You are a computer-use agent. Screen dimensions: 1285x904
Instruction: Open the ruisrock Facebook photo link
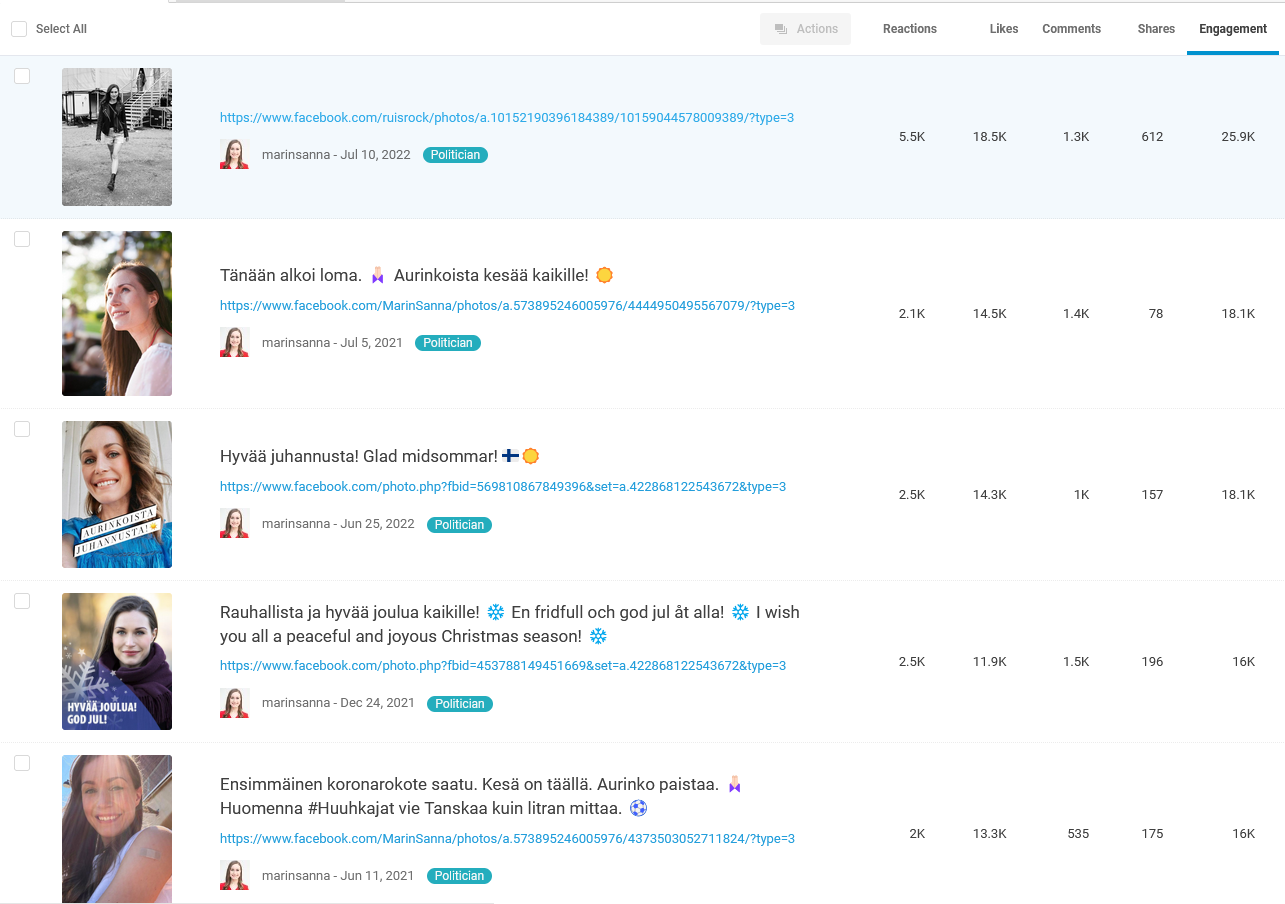506,118
